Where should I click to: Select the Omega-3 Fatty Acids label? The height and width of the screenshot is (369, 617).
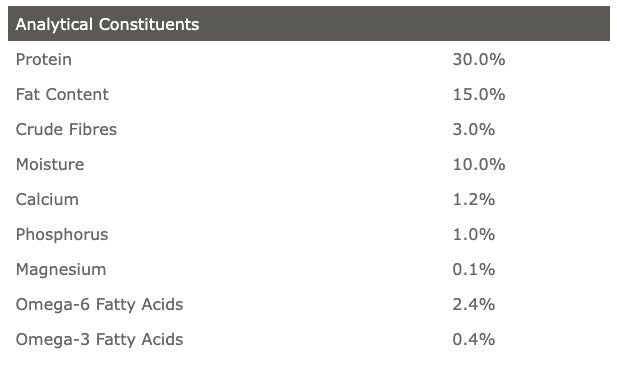pos(100,339)
